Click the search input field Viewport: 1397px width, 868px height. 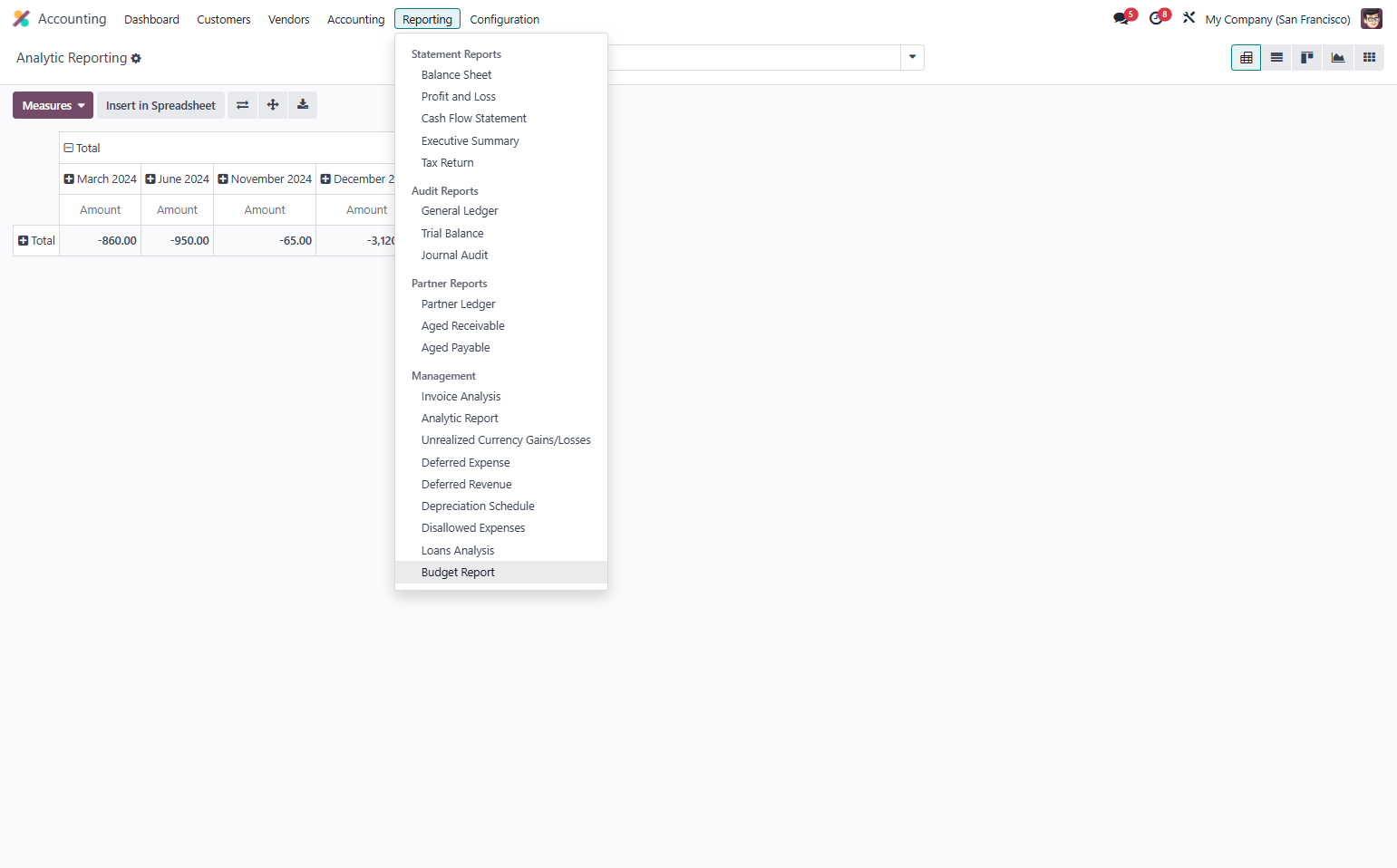pos(752,57)
